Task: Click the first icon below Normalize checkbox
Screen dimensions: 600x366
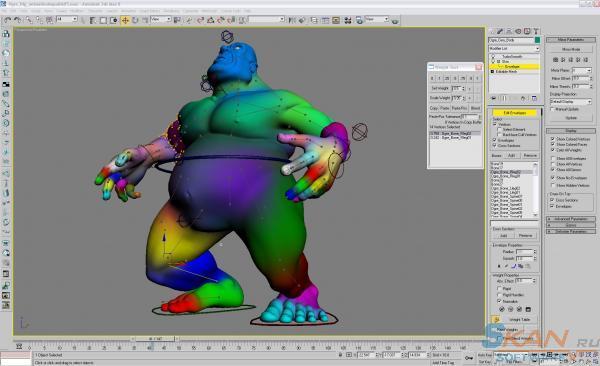Action: 502,309
